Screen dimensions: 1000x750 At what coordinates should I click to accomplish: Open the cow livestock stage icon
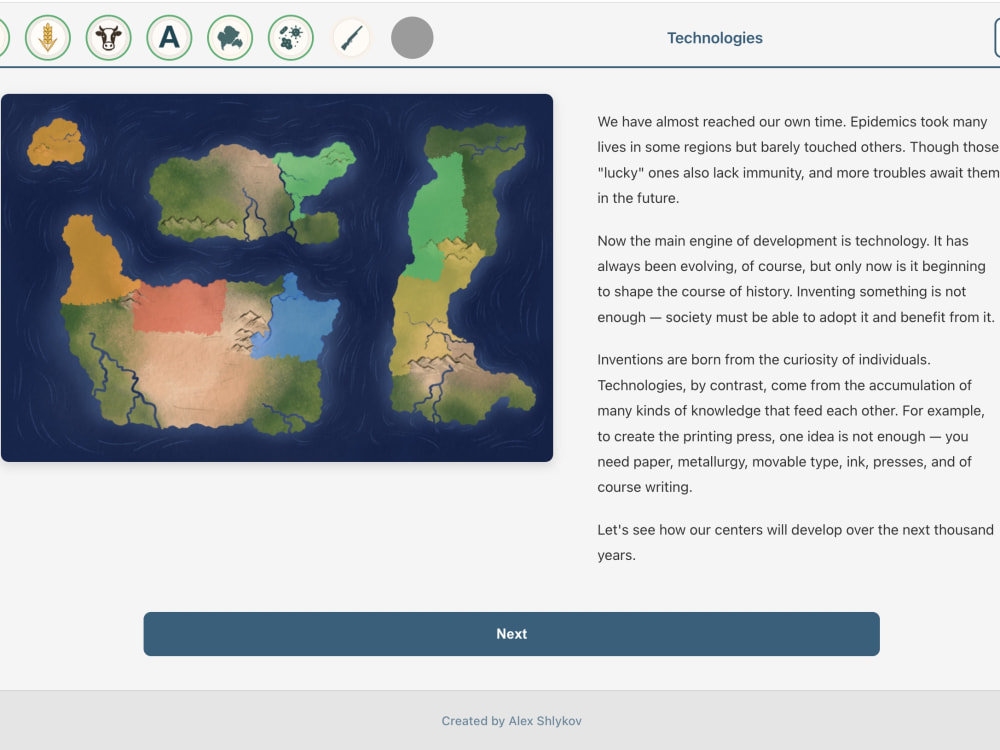[108, 38]
